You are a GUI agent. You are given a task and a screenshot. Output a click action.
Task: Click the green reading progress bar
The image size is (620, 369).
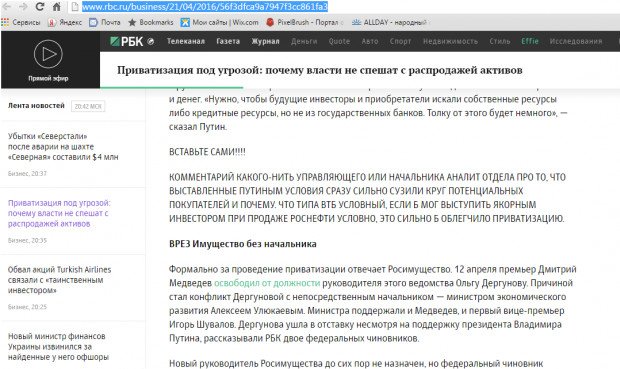[172, 87]
